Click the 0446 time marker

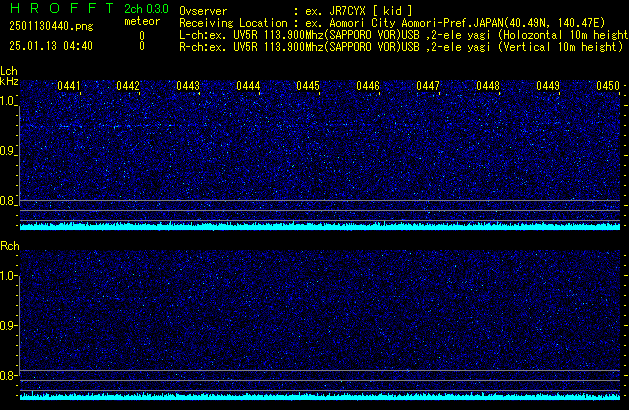(x=368, y=86)
